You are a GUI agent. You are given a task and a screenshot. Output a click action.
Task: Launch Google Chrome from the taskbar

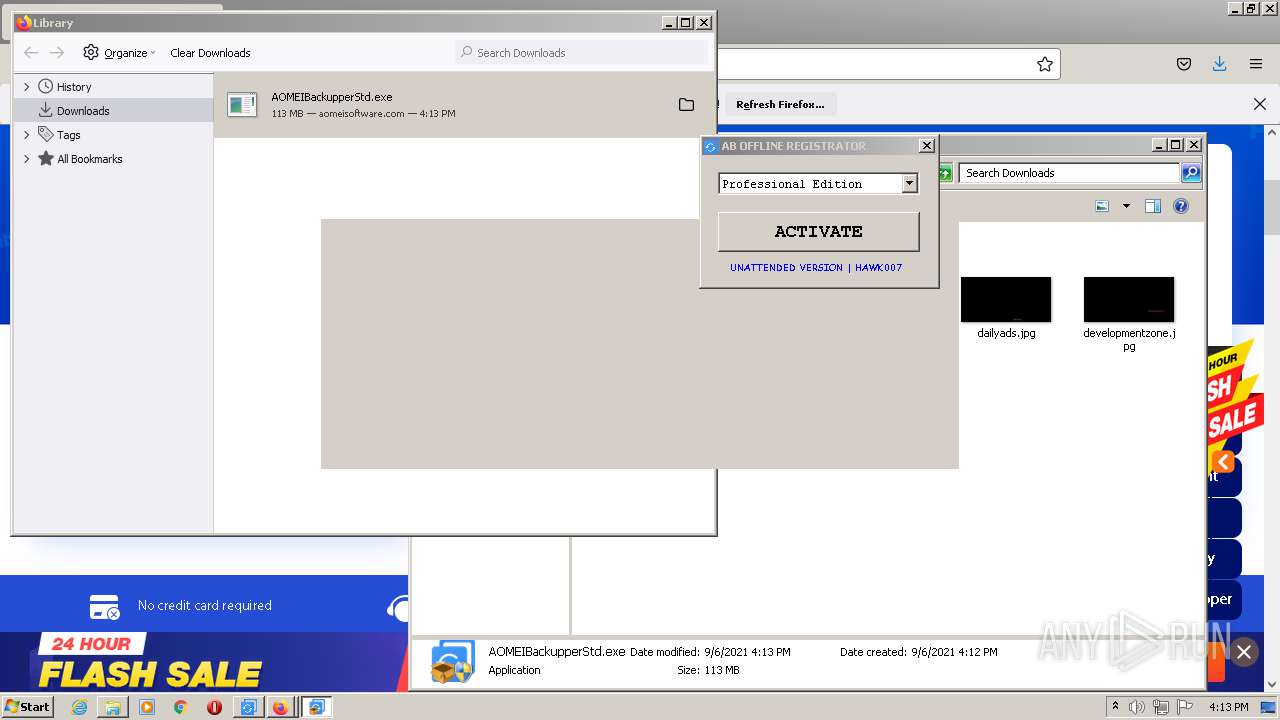click(181, 707)
